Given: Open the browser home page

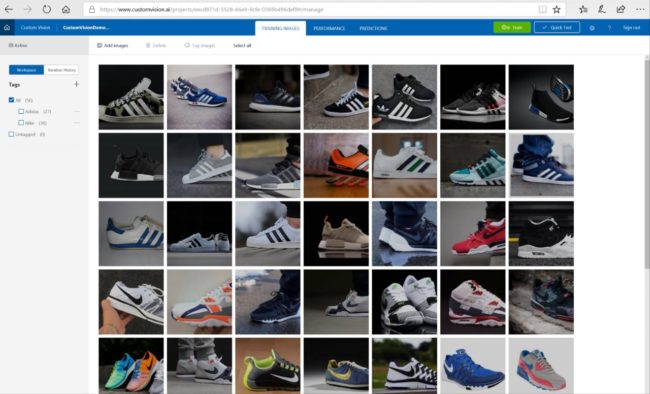Looking at the screenshot, I should pos(66,9).
